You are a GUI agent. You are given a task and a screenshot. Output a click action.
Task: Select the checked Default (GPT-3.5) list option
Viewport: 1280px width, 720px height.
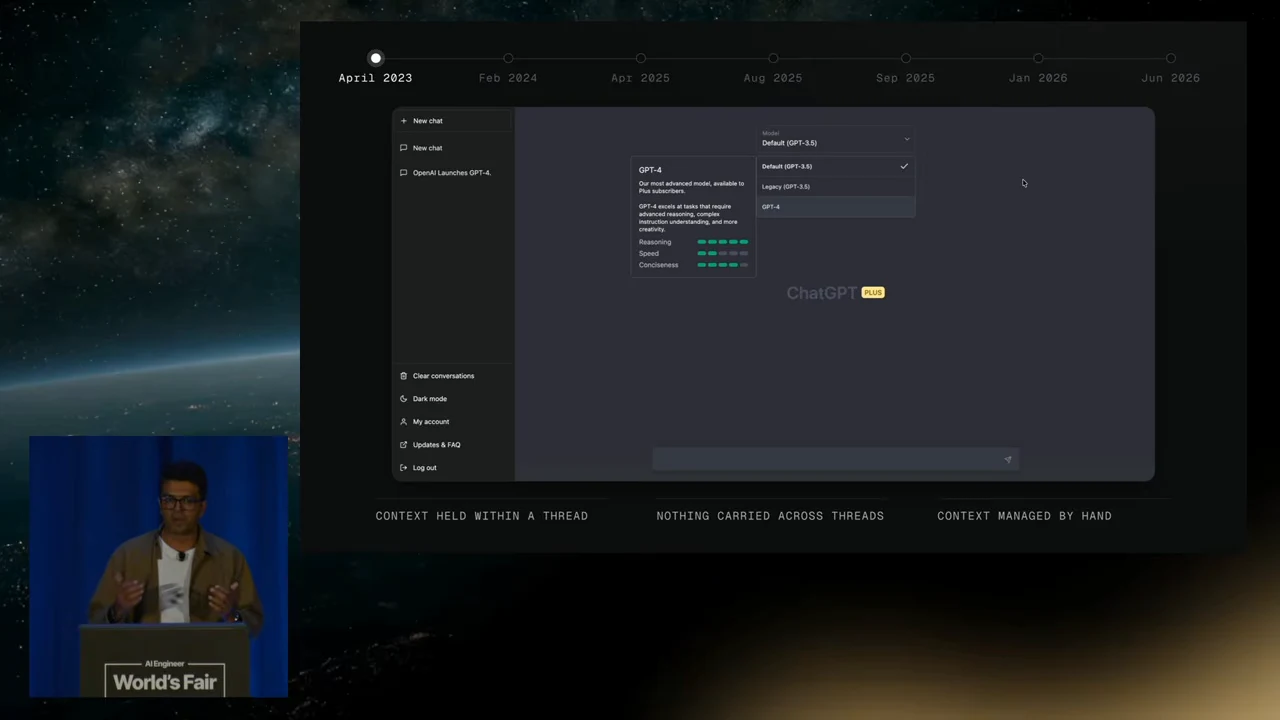coord(836,167)
